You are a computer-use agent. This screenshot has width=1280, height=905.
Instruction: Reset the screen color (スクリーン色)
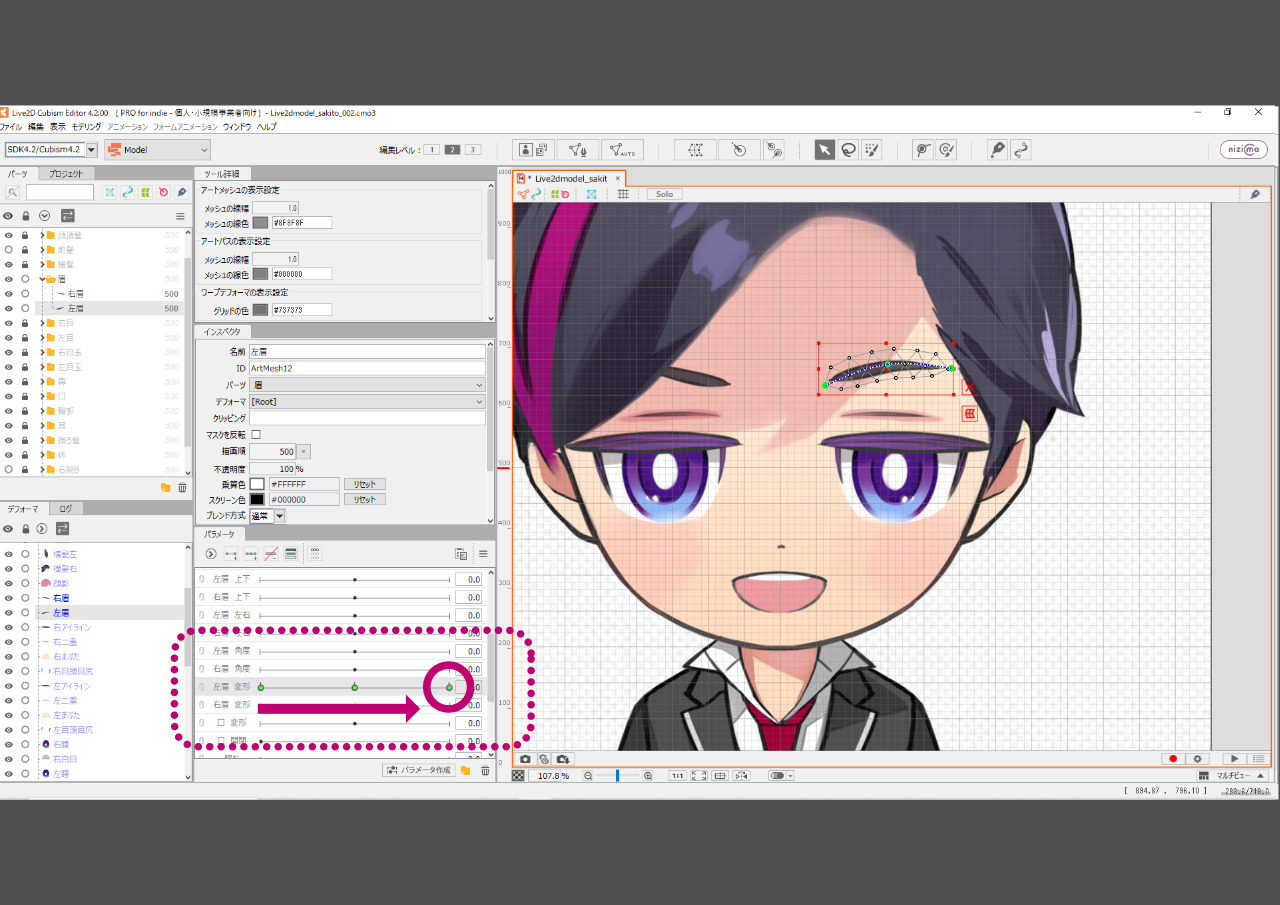pyautogui.click(x=365, y=499)
